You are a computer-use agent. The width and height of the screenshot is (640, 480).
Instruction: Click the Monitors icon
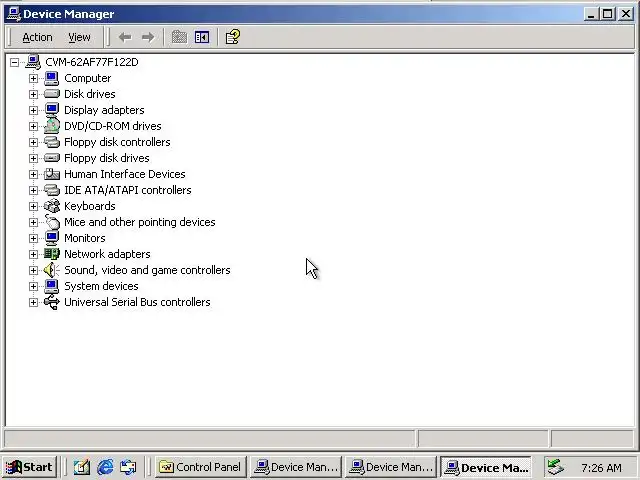click(52, 238)
